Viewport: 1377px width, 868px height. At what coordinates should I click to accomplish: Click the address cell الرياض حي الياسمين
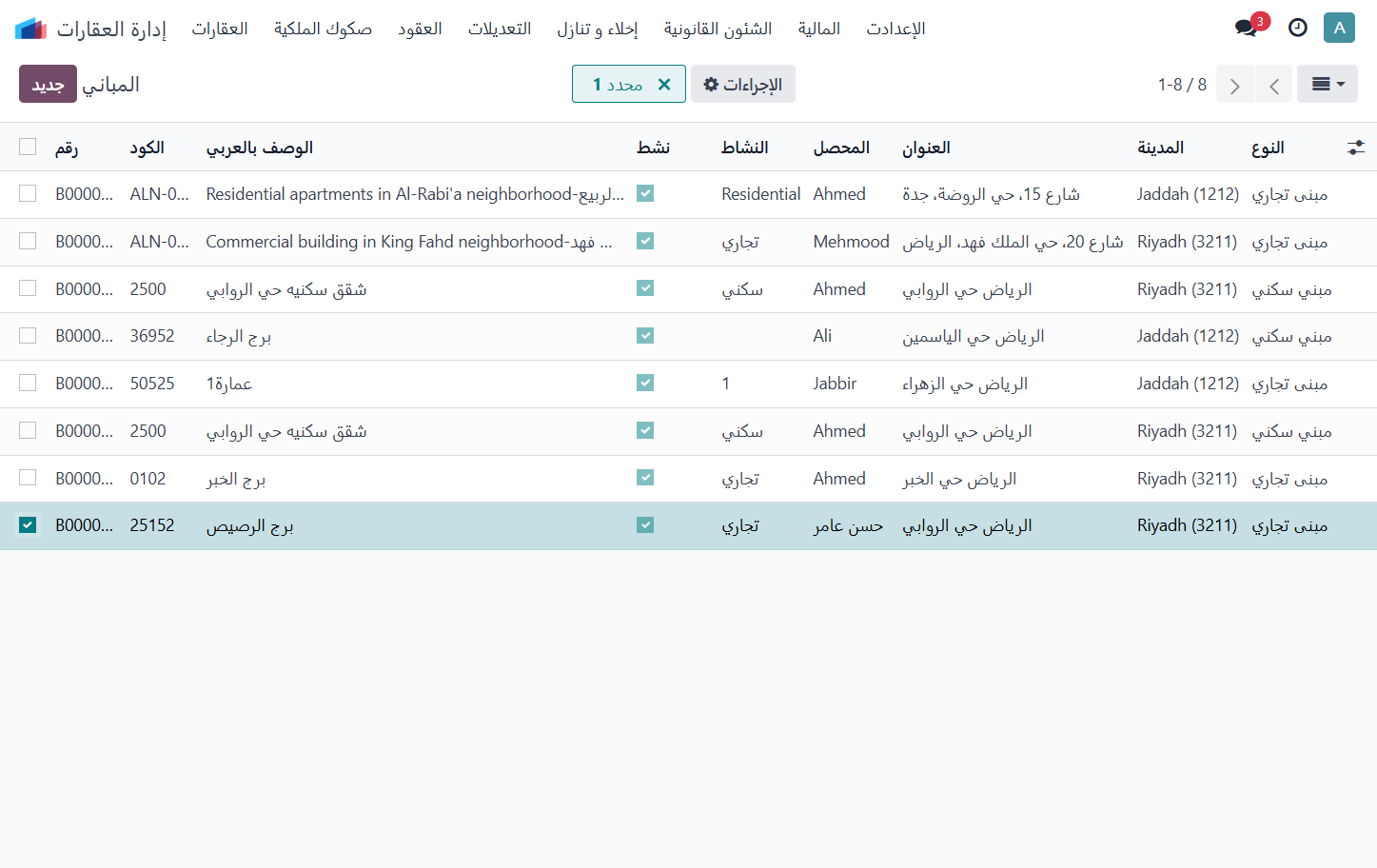coord(973,336)
